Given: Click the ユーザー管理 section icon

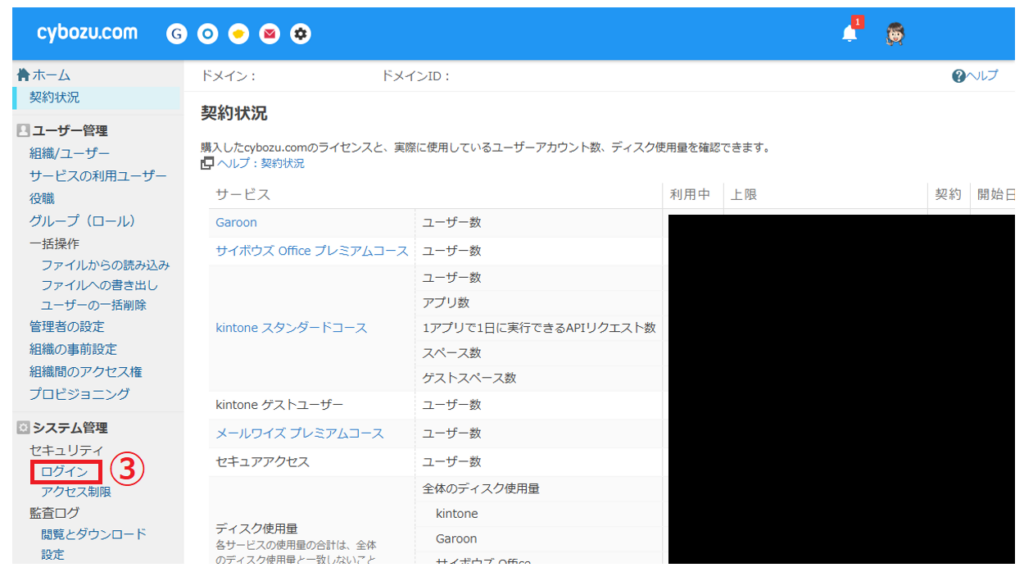Looking at the screenshot, I should 23,131.
